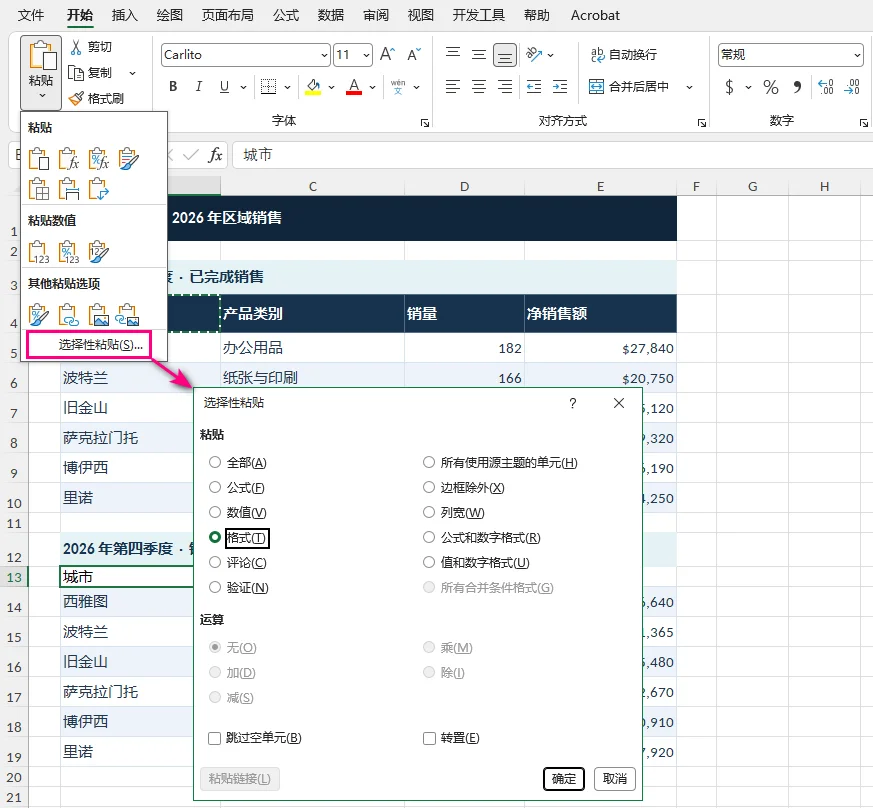Align text left in the ribbon
Viewport: 873px width, 808px height.
453,86
